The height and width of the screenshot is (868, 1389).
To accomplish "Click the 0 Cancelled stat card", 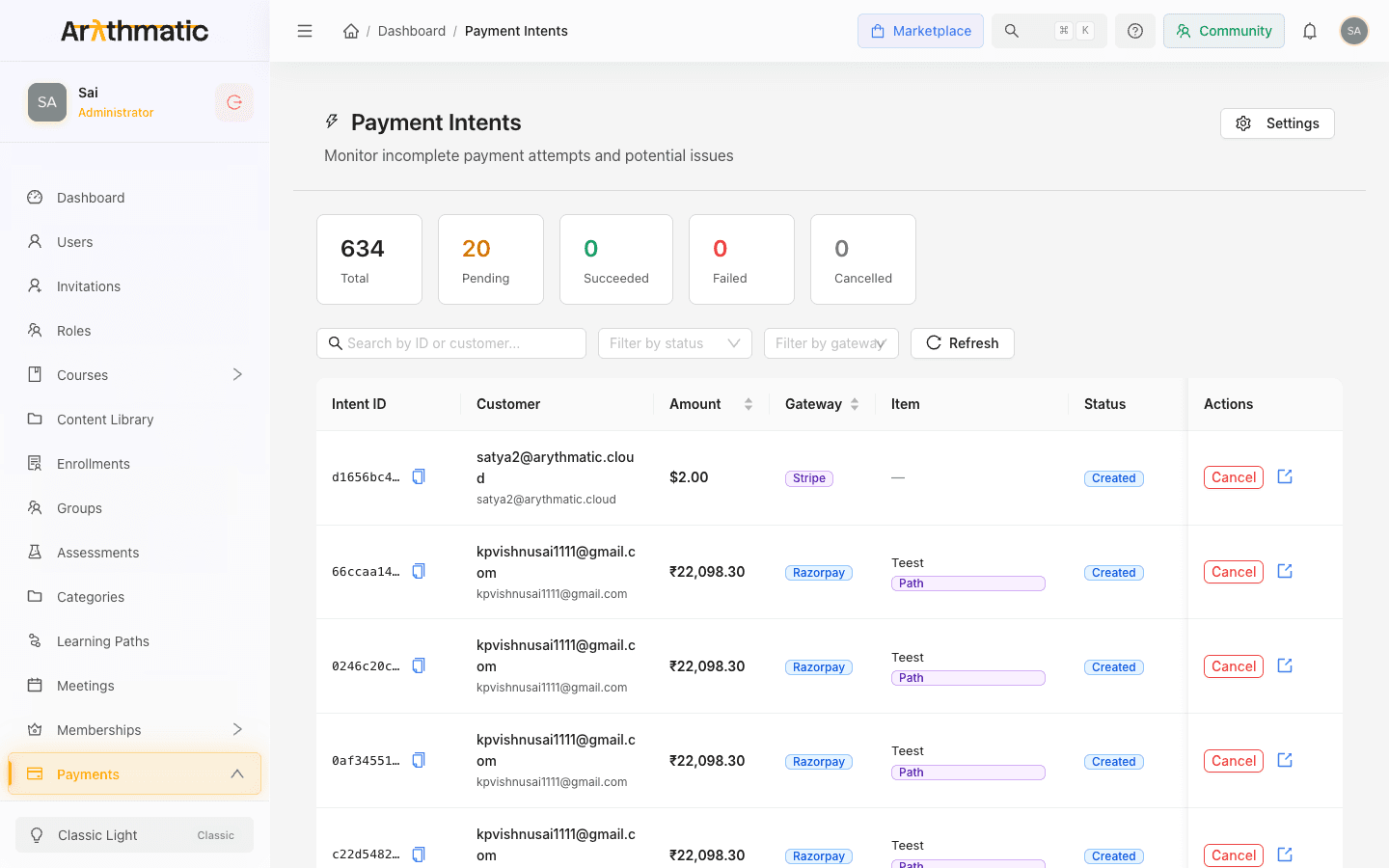I will coord(863,259).
